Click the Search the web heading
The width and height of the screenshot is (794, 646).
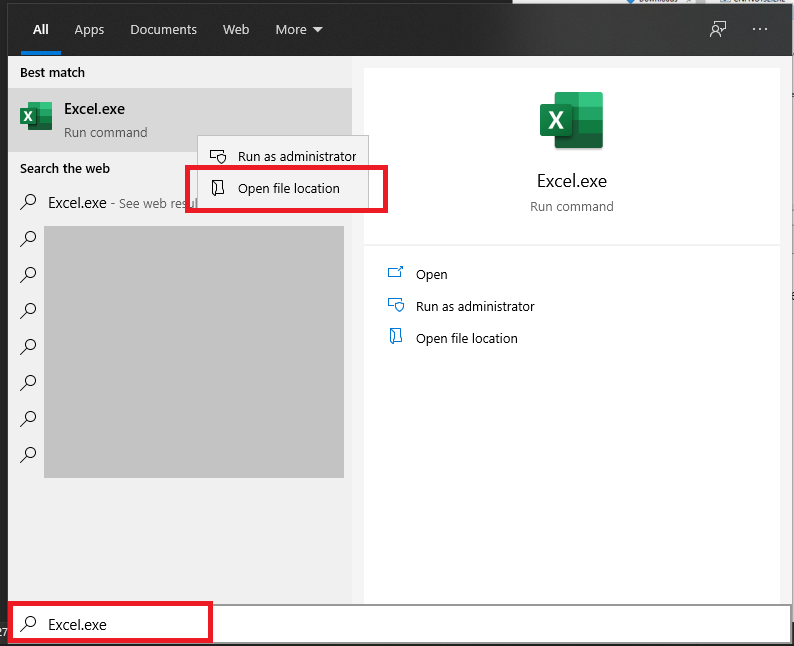(x=65, y=169)
